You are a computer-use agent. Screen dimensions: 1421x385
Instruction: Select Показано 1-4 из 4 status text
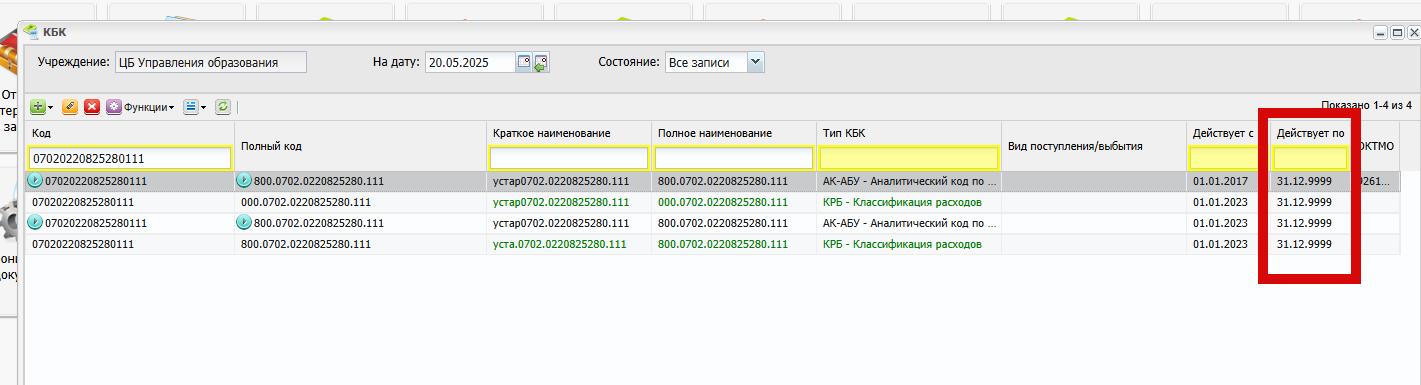pos(1366,105)
